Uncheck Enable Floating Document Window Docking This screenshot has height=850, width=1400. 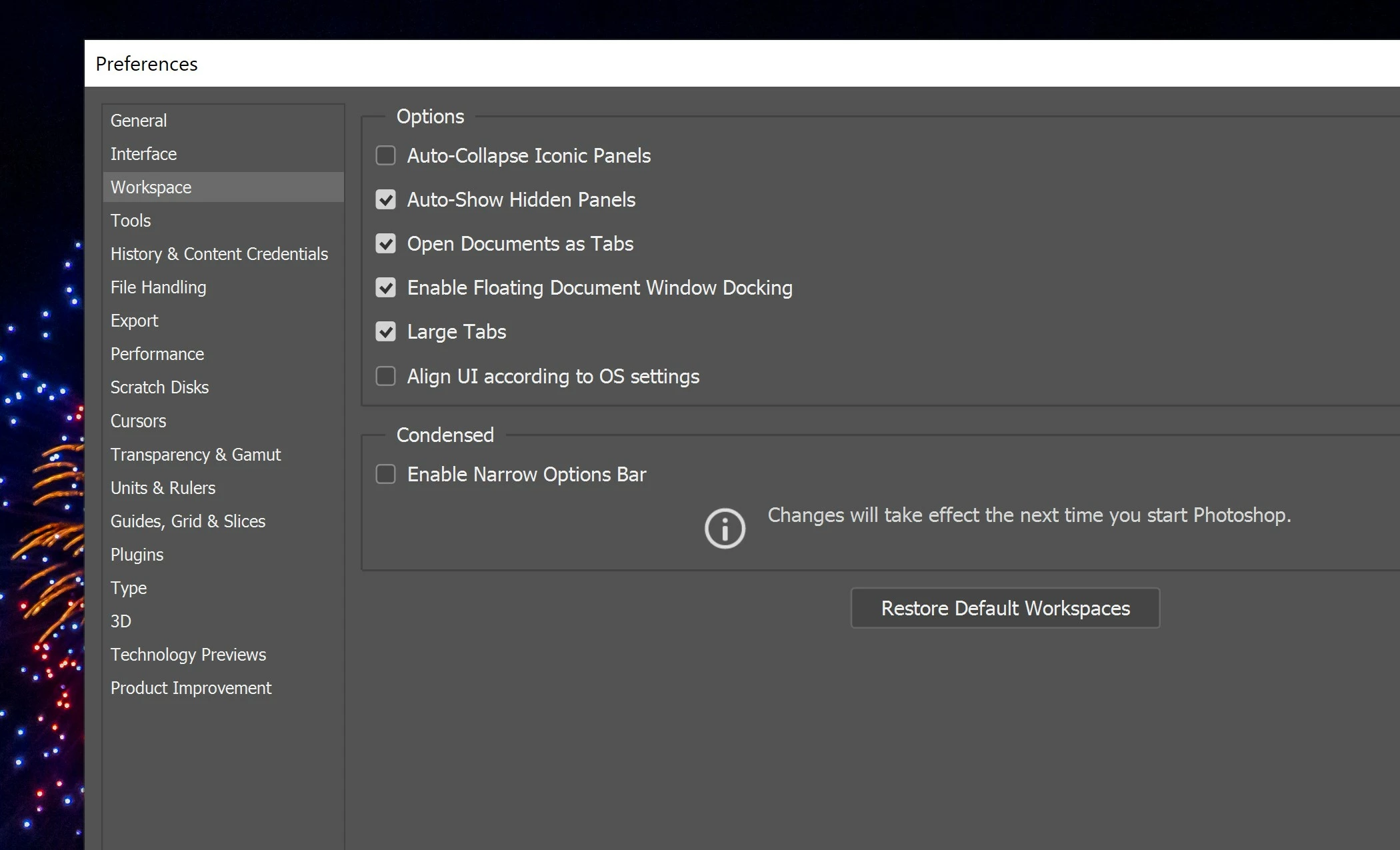pos(385,287)
